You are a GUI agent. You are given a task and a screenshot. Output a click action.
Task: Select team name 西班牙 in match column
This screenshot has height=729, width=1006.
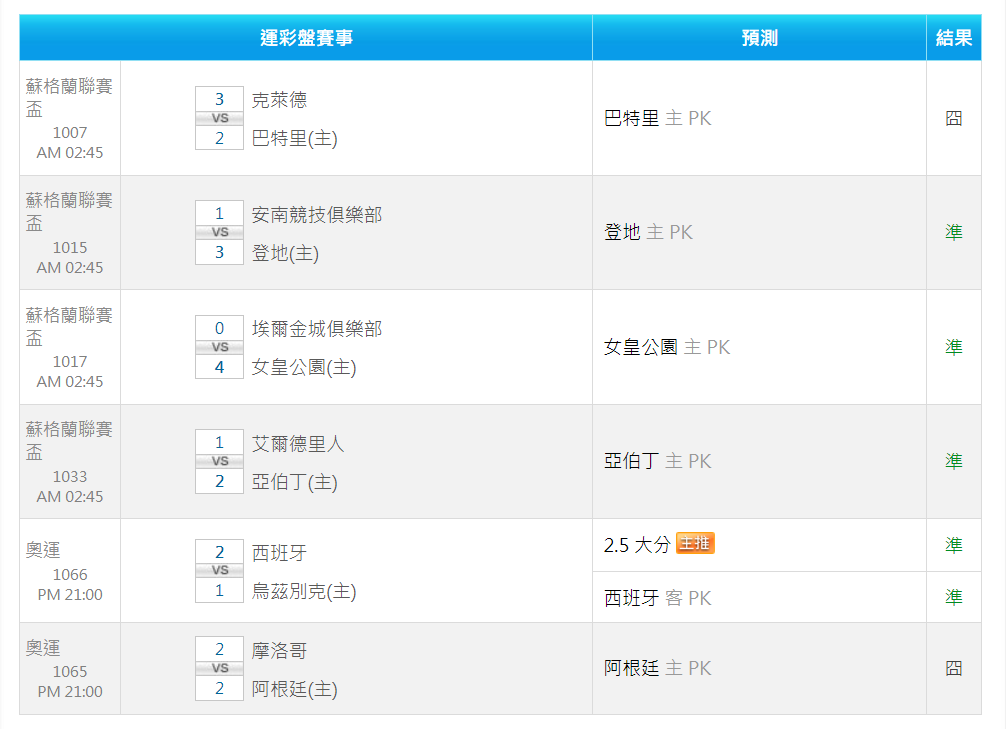(279, 553)
